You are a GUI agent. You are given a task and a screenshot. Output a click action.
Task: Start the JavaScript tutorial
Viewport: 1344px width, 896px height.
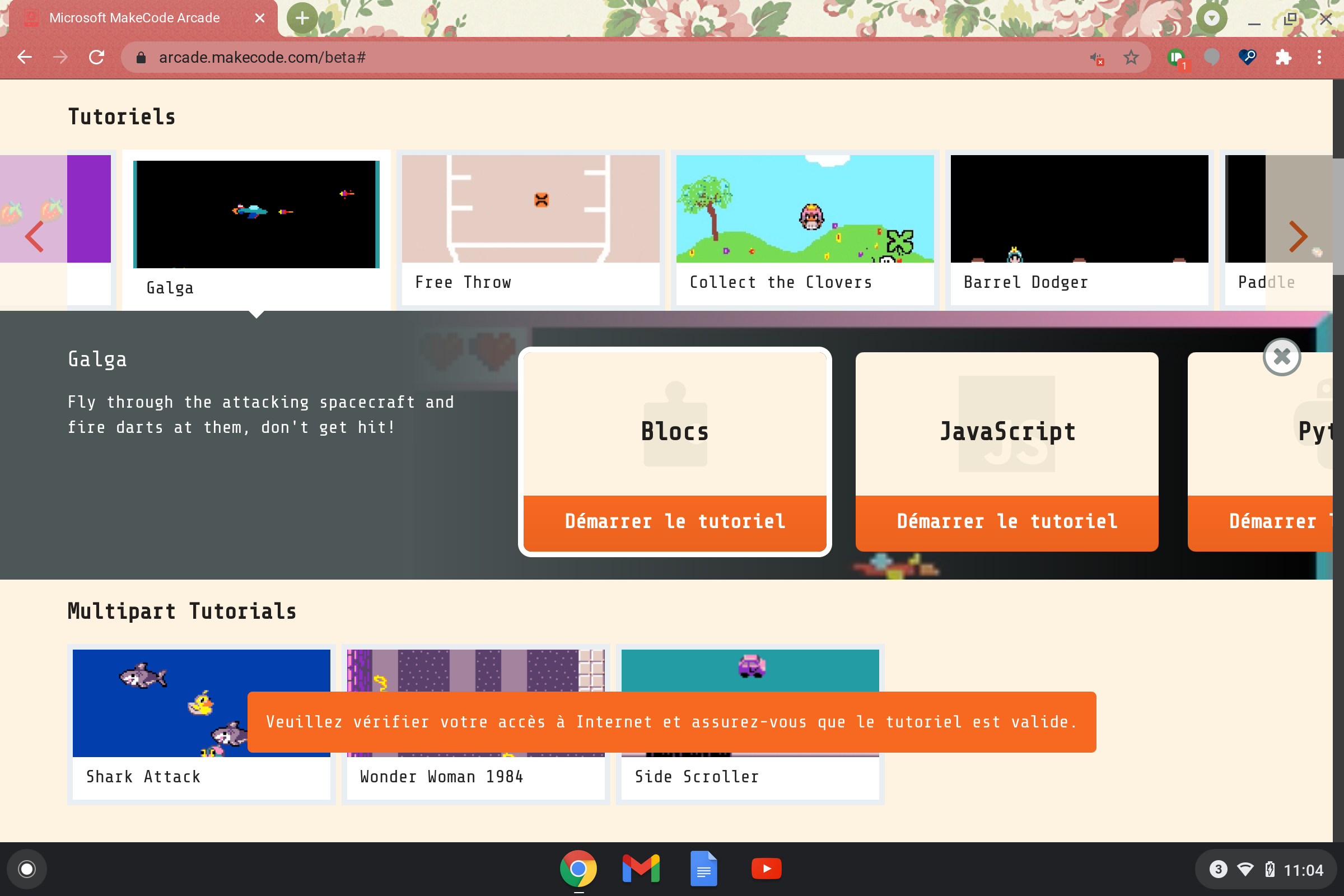pos(1007,522)
